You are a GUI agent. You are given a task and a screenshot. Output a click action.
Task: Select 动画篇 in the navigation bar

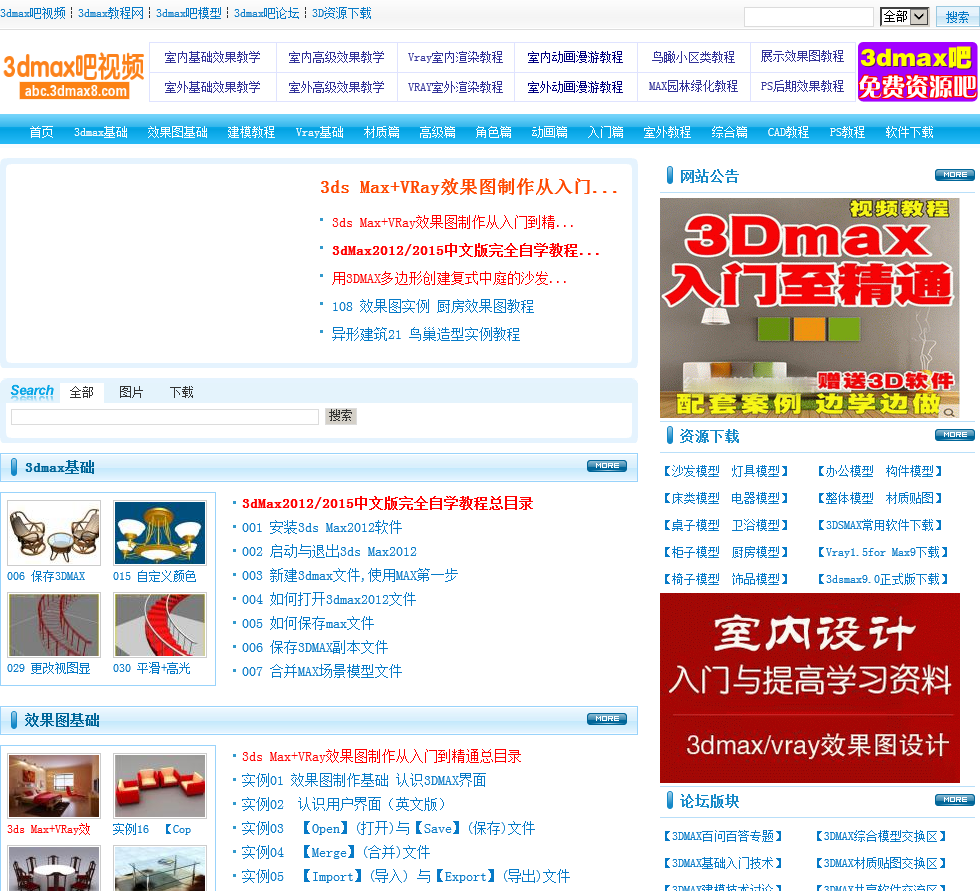pyautogui.click(x=549, y=132)
